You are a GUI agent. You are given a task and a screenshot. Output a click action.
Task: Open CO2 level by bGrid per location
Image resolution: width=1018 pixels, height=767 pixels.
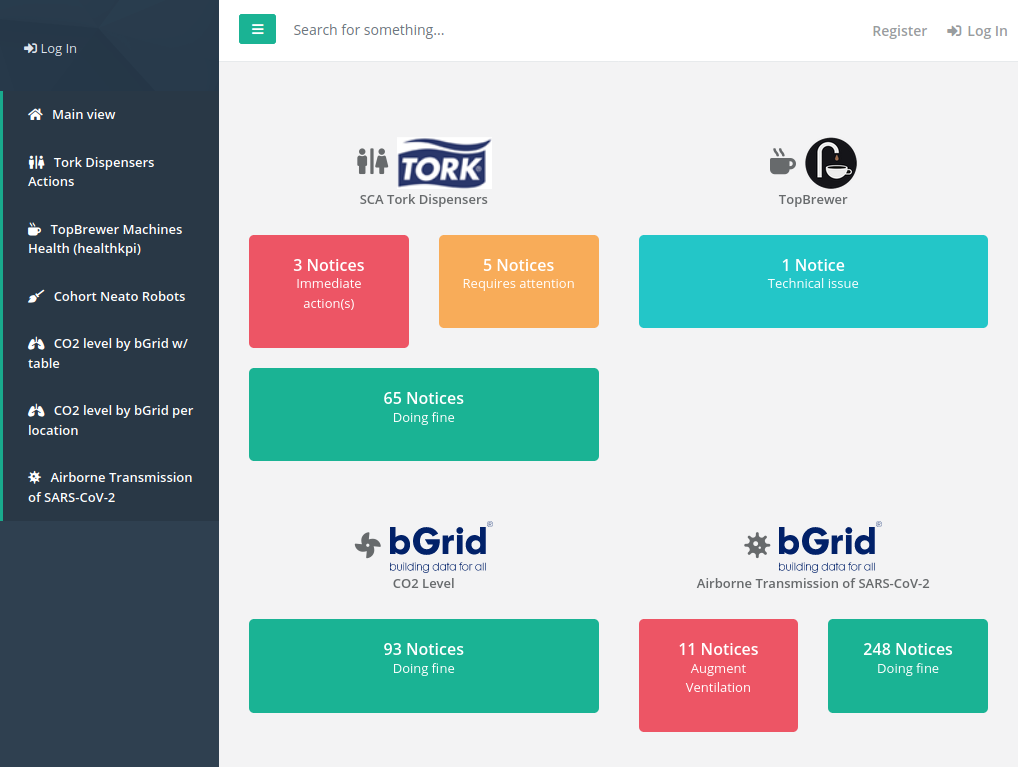[111, 420]
